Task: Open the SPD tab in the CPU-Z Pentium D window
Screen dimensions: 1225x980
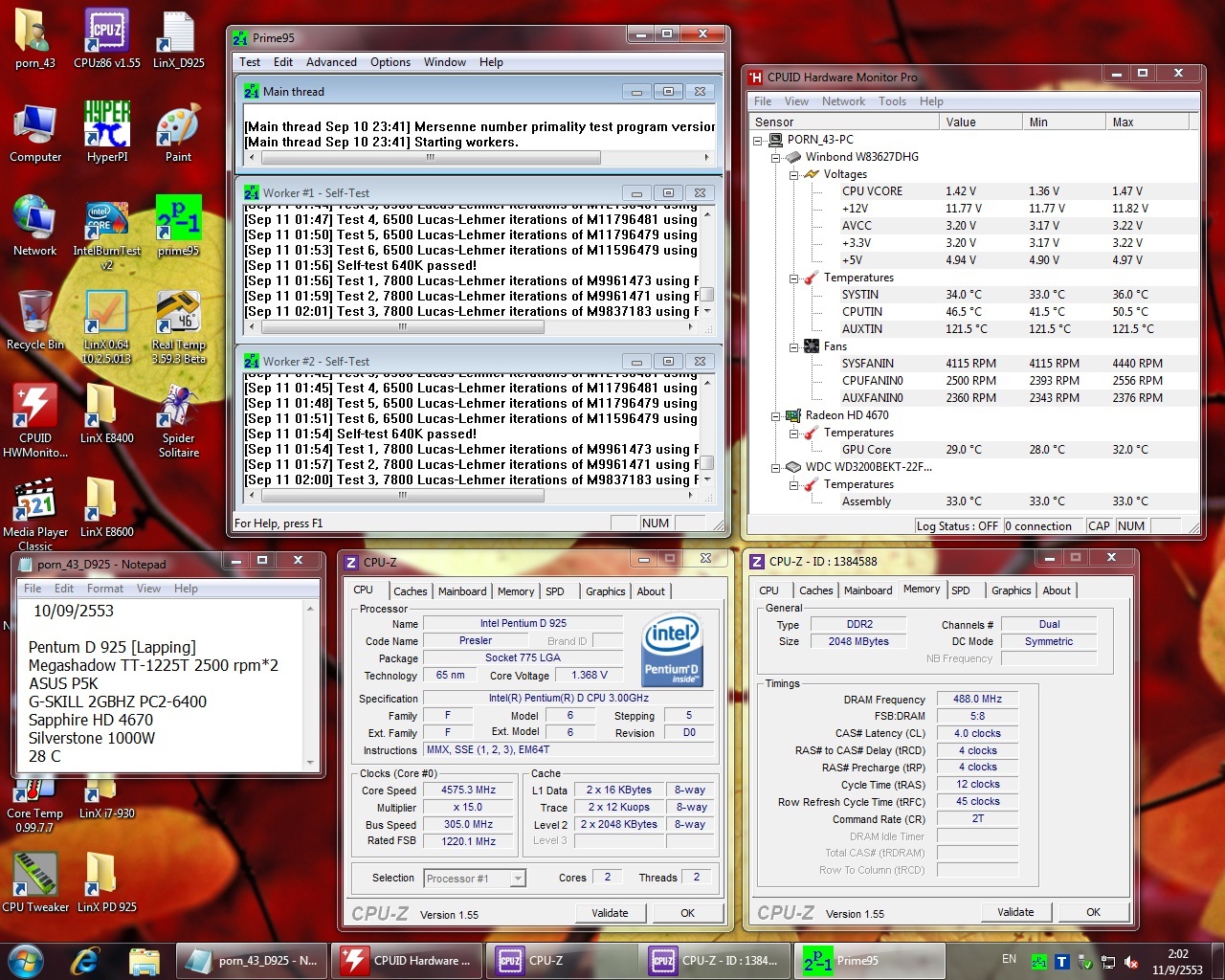Action: (x=555, y=591)
